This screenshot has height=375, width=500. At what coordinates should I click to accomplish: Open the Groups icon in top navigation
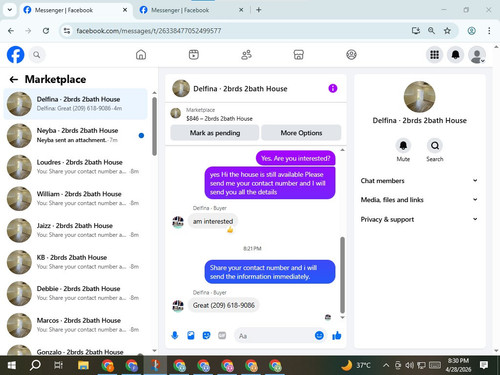coord(351,55)
